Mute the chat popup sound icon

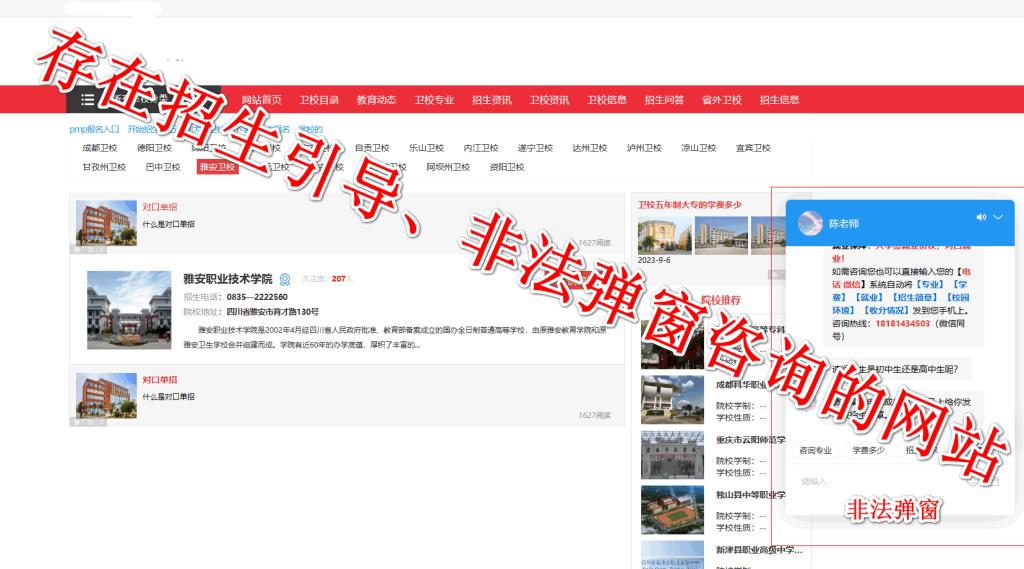pyautogui.click(x=981, y=217)
